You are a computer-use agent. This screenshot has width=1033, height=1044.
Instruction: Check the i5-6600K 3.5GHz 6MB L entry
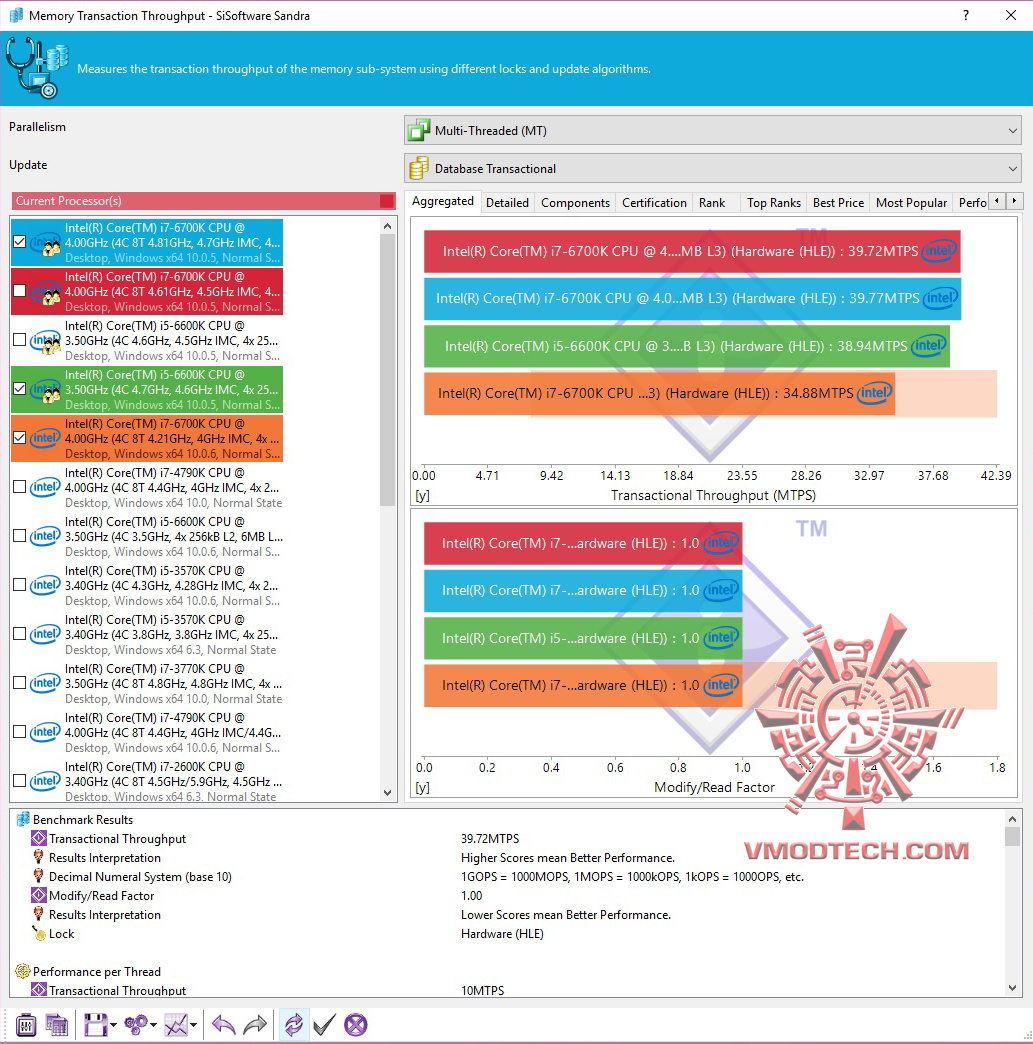tap(19, 536)
